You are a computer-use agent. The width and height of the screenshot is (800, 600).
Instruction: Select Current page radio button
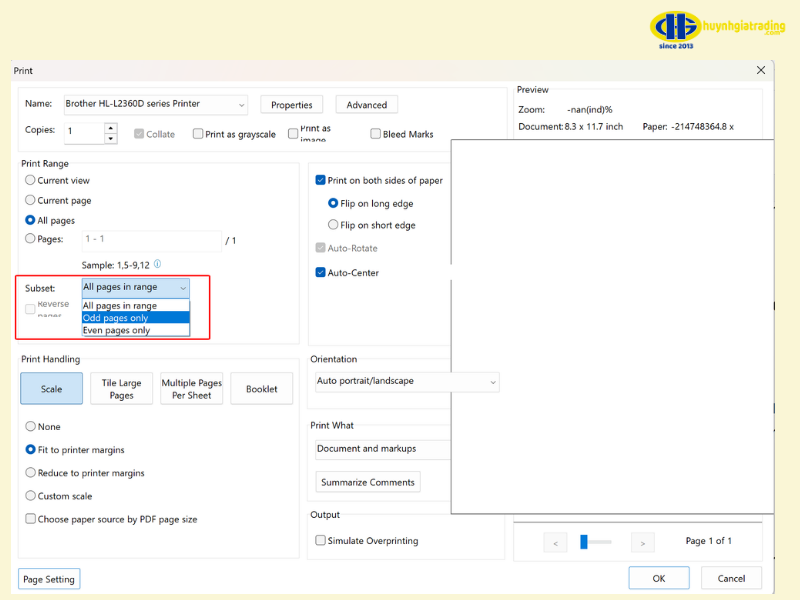30,201
